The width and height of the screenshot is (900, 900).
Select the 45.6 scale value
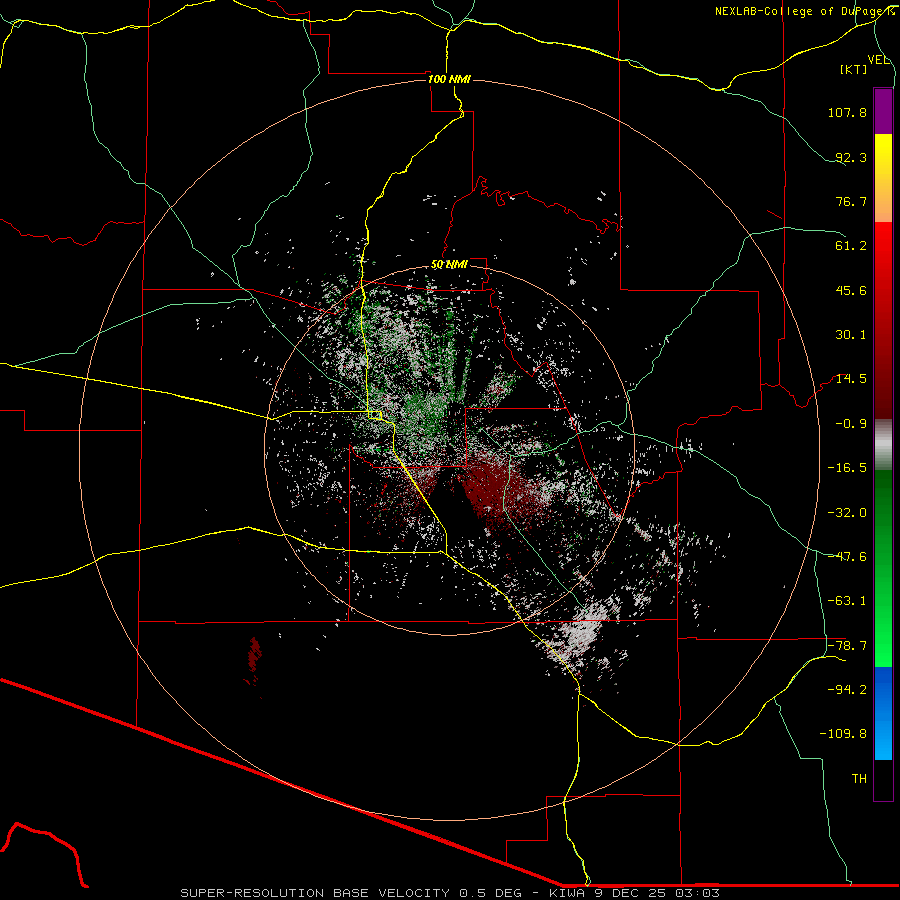(x=851, y=290)
